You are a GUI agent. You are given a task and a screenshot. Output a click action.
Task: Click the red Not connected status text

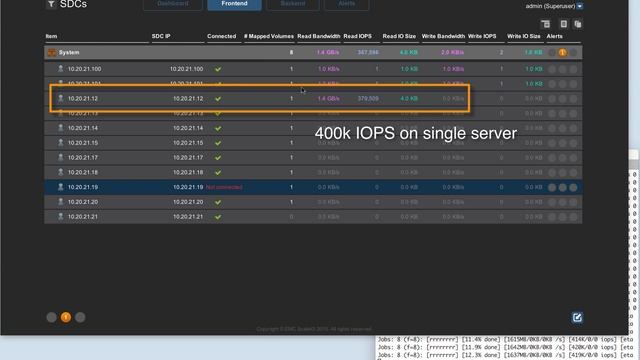tap(224, 187)
